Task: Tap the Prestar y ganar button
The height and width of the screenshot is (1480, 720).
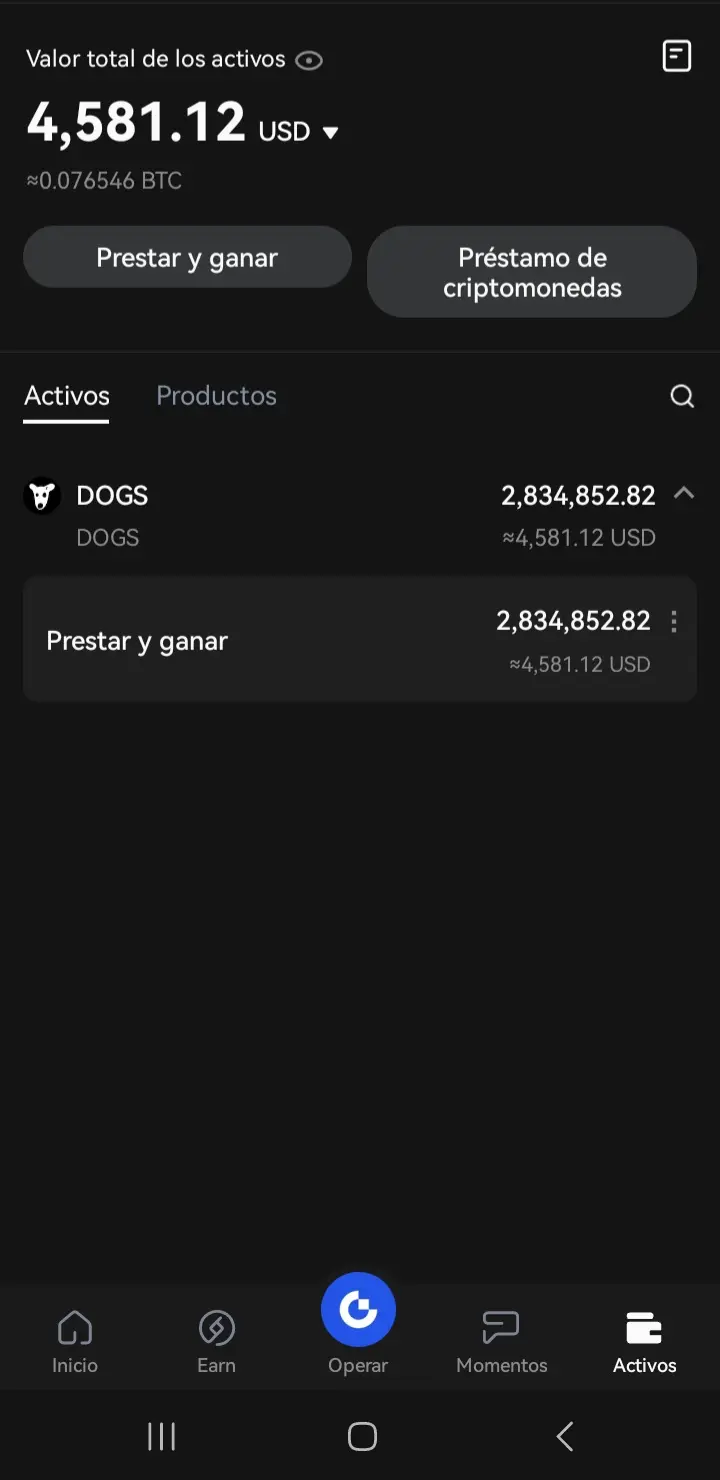Action: tap(187, 257)
